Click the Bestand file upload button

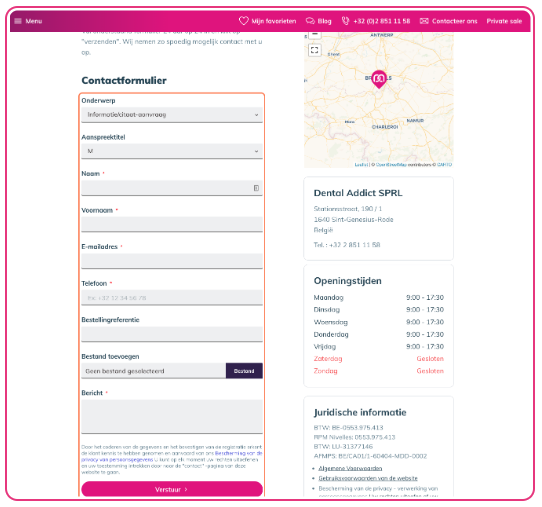pyautogui.click(x=244, y=371)
